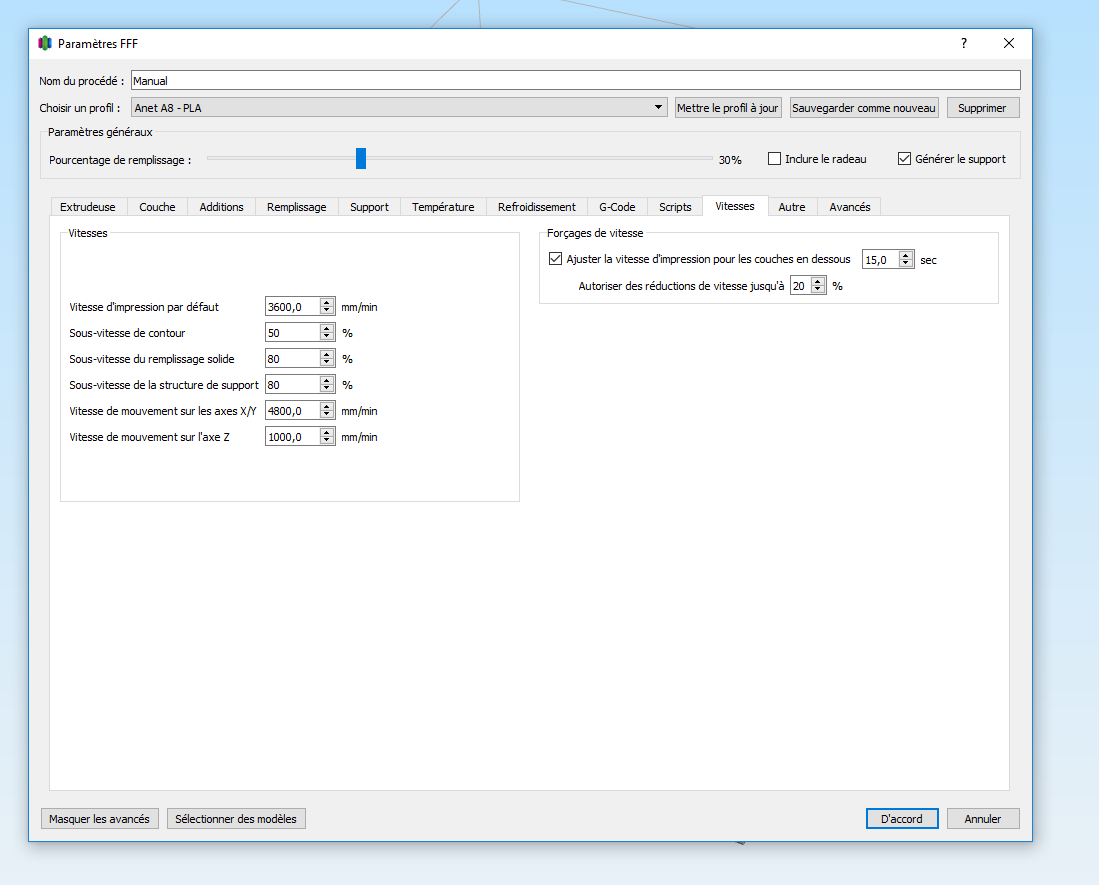This screenshot has width=1099, height=885.
Task: Click the help question mark icon
Action: coord(964,43)
